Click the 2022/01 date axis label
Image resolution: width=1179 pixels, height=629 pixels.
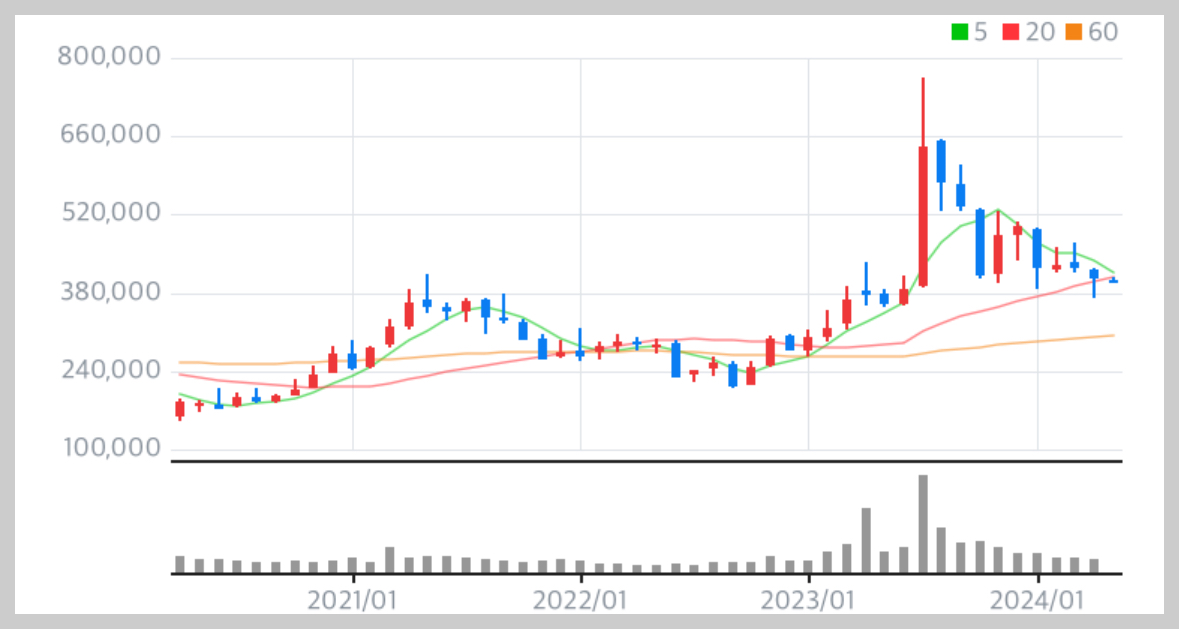(x=580, y=600)
